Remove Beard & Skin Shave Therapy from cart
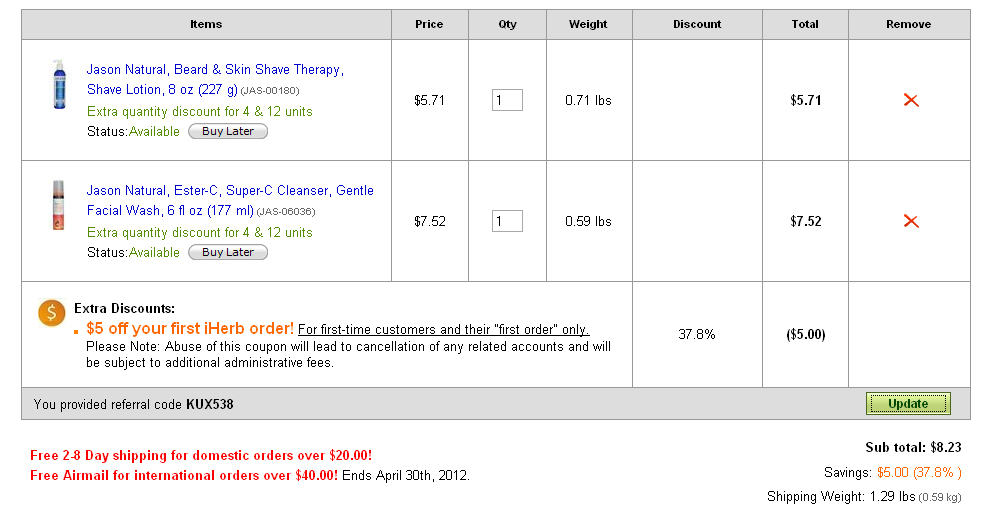 910,100
